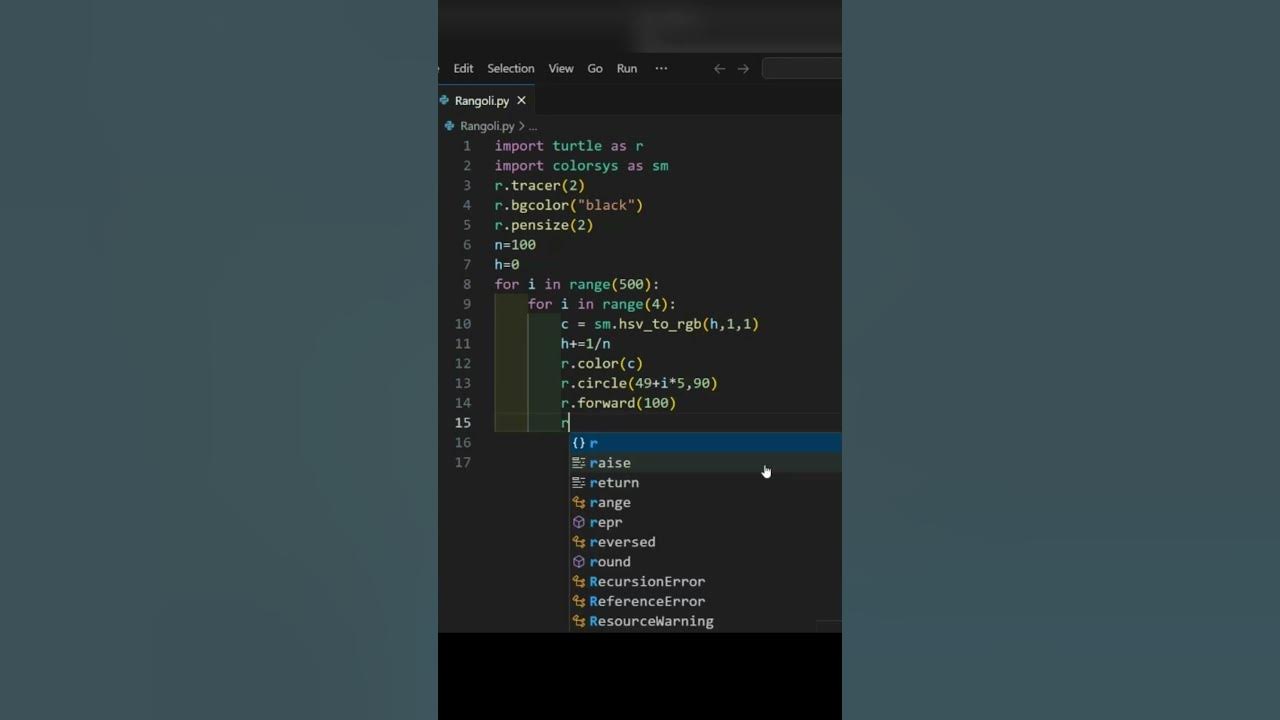Click the 'r.tracer(2)' code line
Image resolution: width=1280 pixels, height=720 pixels.
[540, 186]
